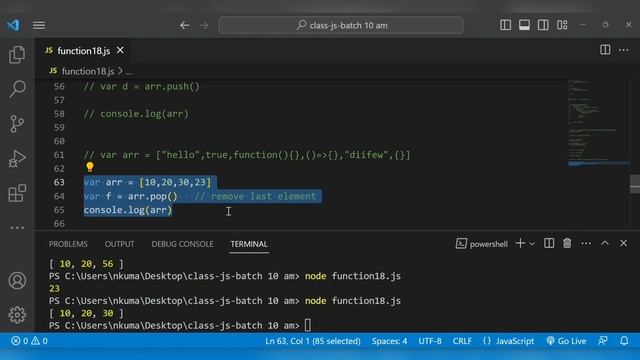This screenshot has height=360, width=640.
Task: Split the editor to the right
Action: [x=605, y=50]
